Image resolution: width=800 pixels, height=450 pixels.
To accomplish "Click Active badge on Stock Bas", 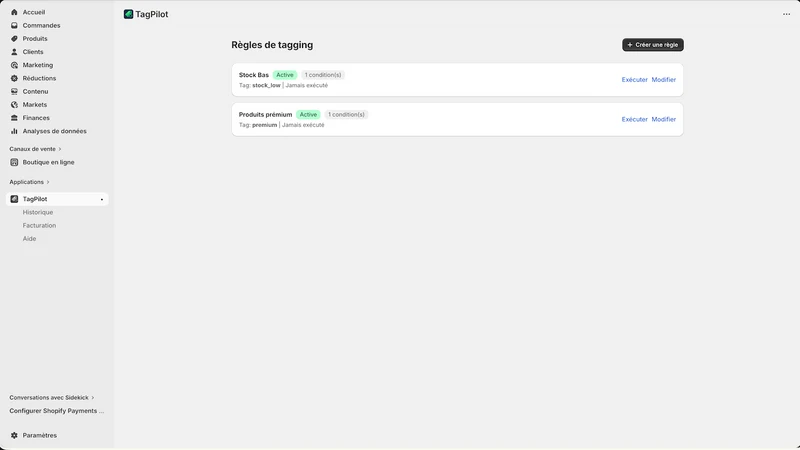I will [285, 75].
